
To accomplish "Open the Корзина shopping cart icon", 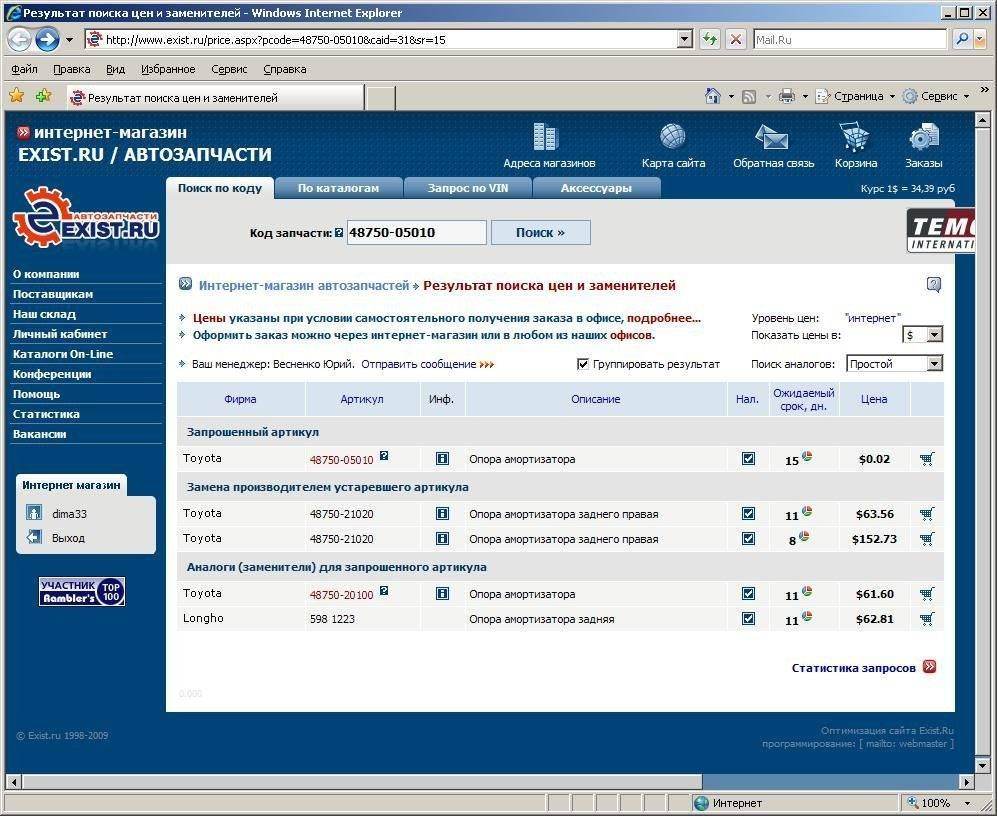I will (854, 138).
